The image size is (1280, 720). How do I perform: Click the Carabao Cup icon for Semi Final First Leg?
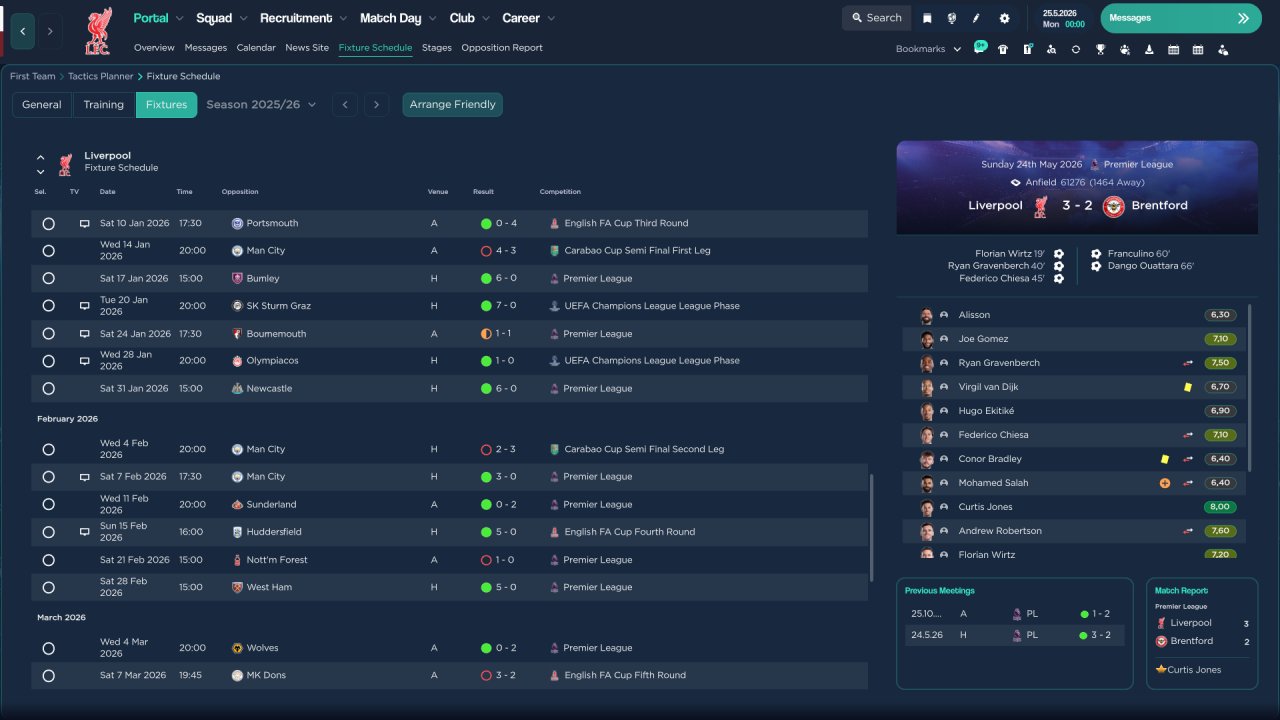554,250
